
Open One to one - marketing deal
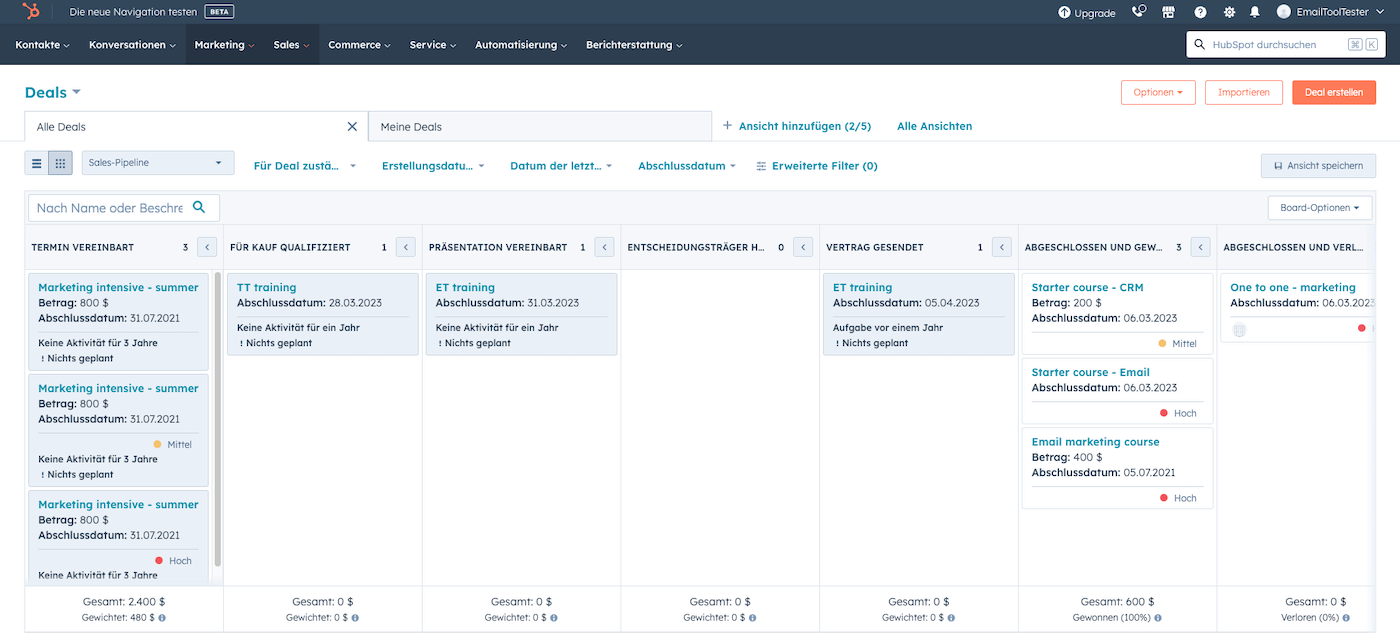coord(1293,287)
